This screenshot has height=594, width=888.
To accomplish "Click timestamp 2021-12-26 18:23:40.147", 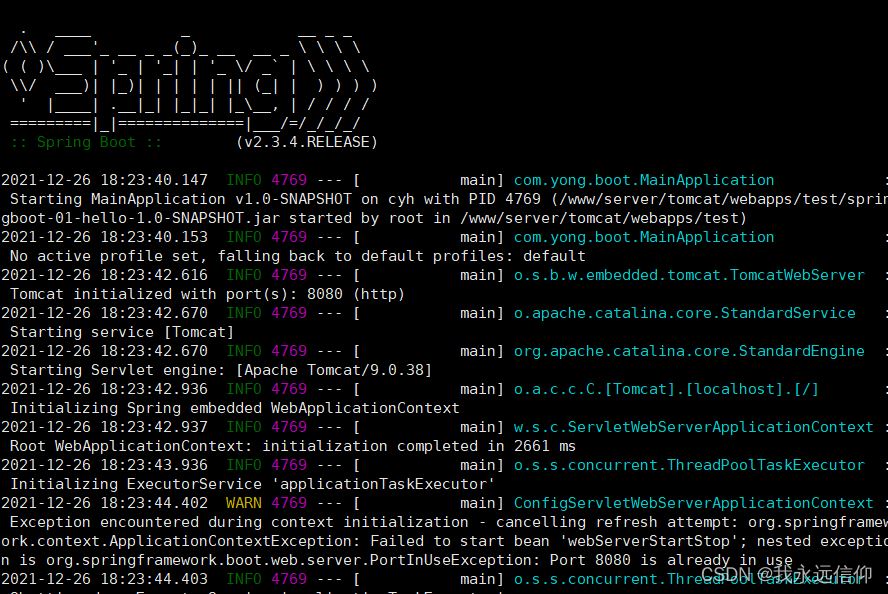I will pos(104,180).
